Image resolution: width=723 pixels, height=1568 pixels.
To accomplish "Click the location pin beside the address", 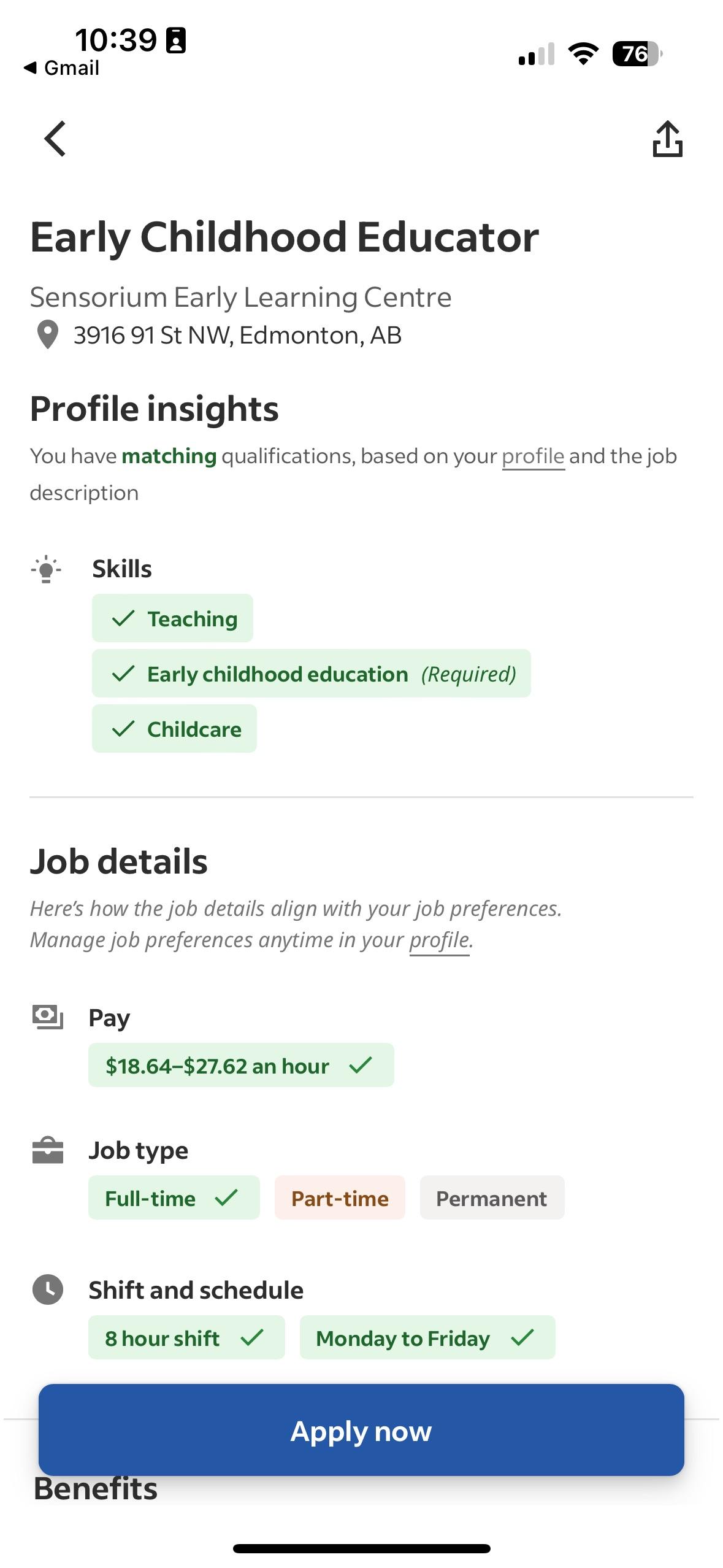I will pyautogui.click(x=48, y=335).
